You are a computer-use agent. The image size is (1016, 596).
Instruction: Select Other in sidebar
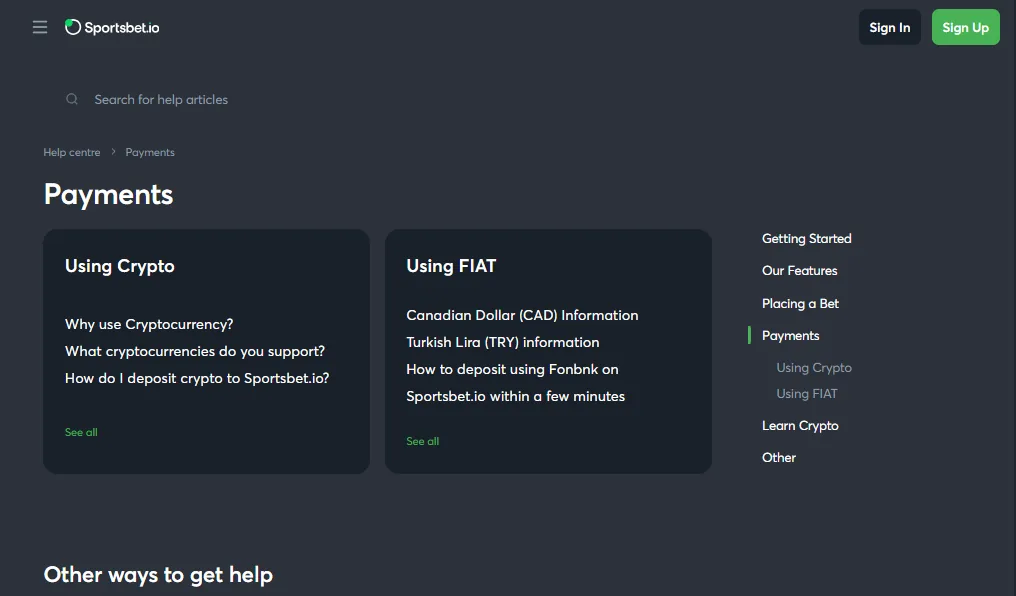[x=779, y=457]
